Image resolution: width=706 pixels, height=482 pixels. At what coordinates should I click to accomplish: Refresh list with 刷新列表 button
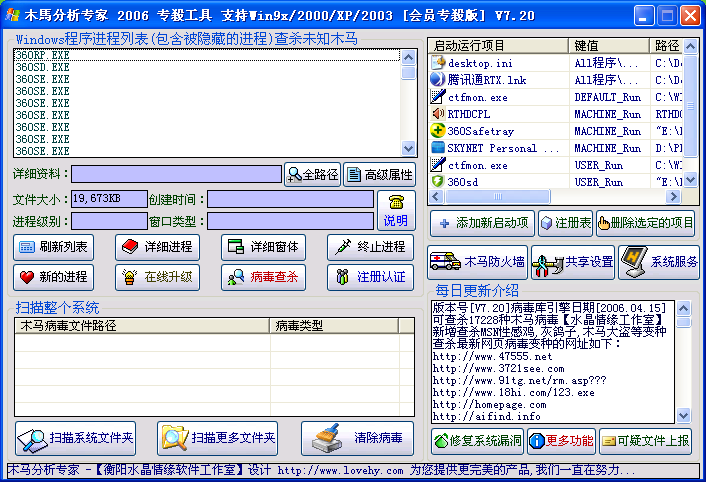pos(54,247)
